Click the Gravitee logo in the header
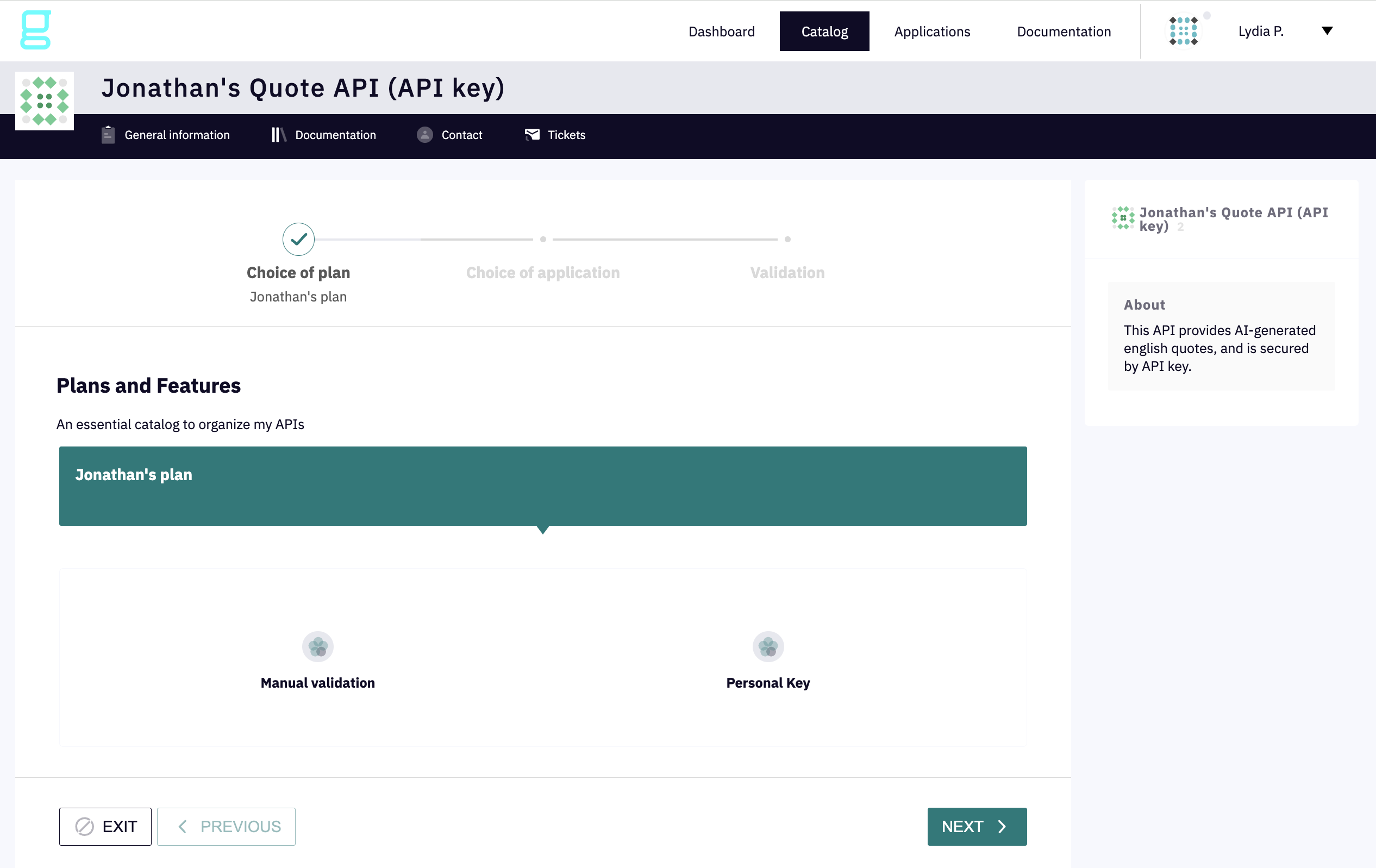This screenshot has width=1376, height=868. tap(35, 30)
